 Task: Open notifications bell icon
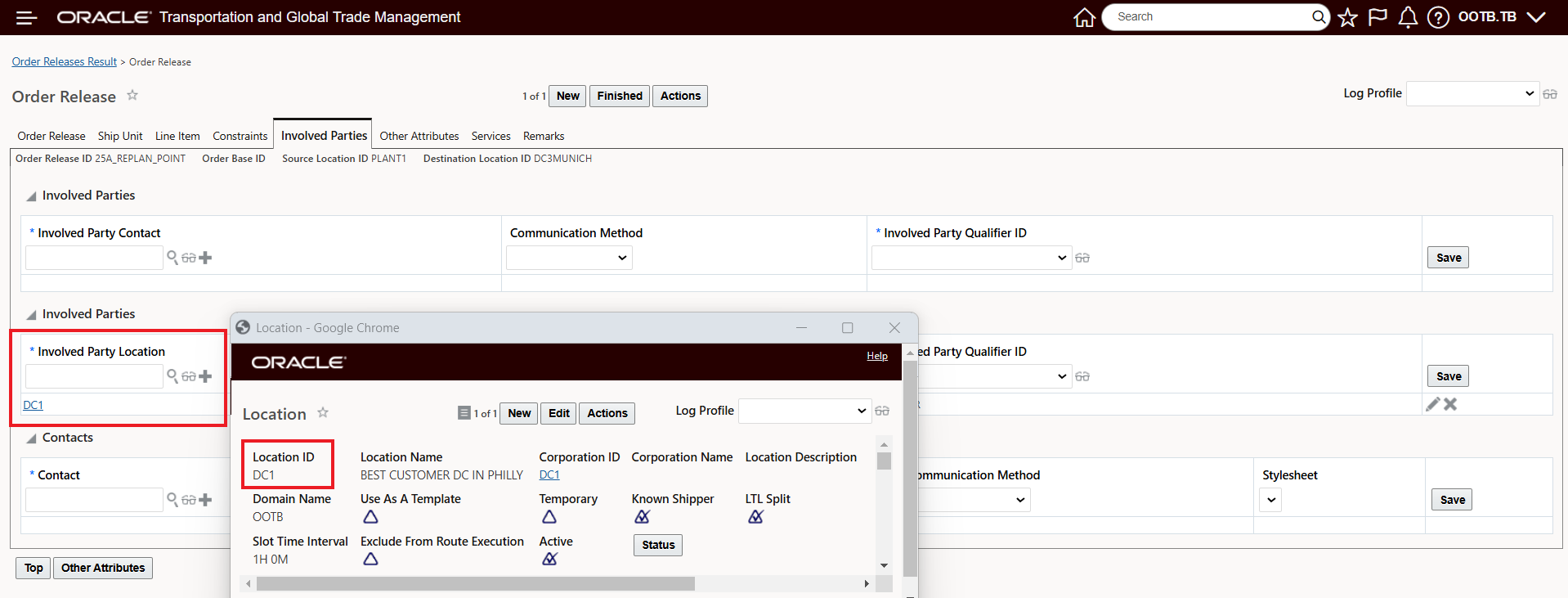point(1408,17)
